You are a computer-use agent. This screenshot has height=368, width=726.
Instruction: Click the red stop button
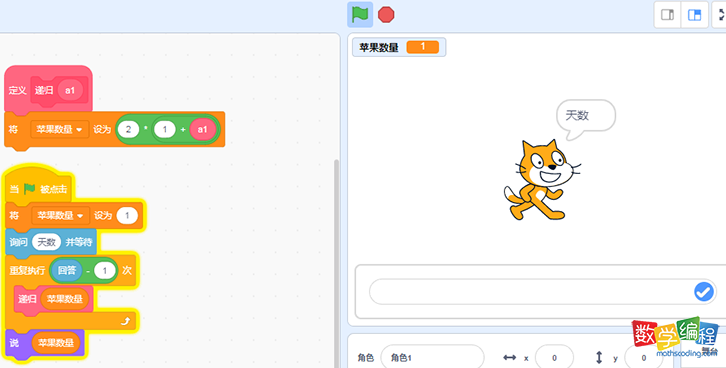[386, 15]
